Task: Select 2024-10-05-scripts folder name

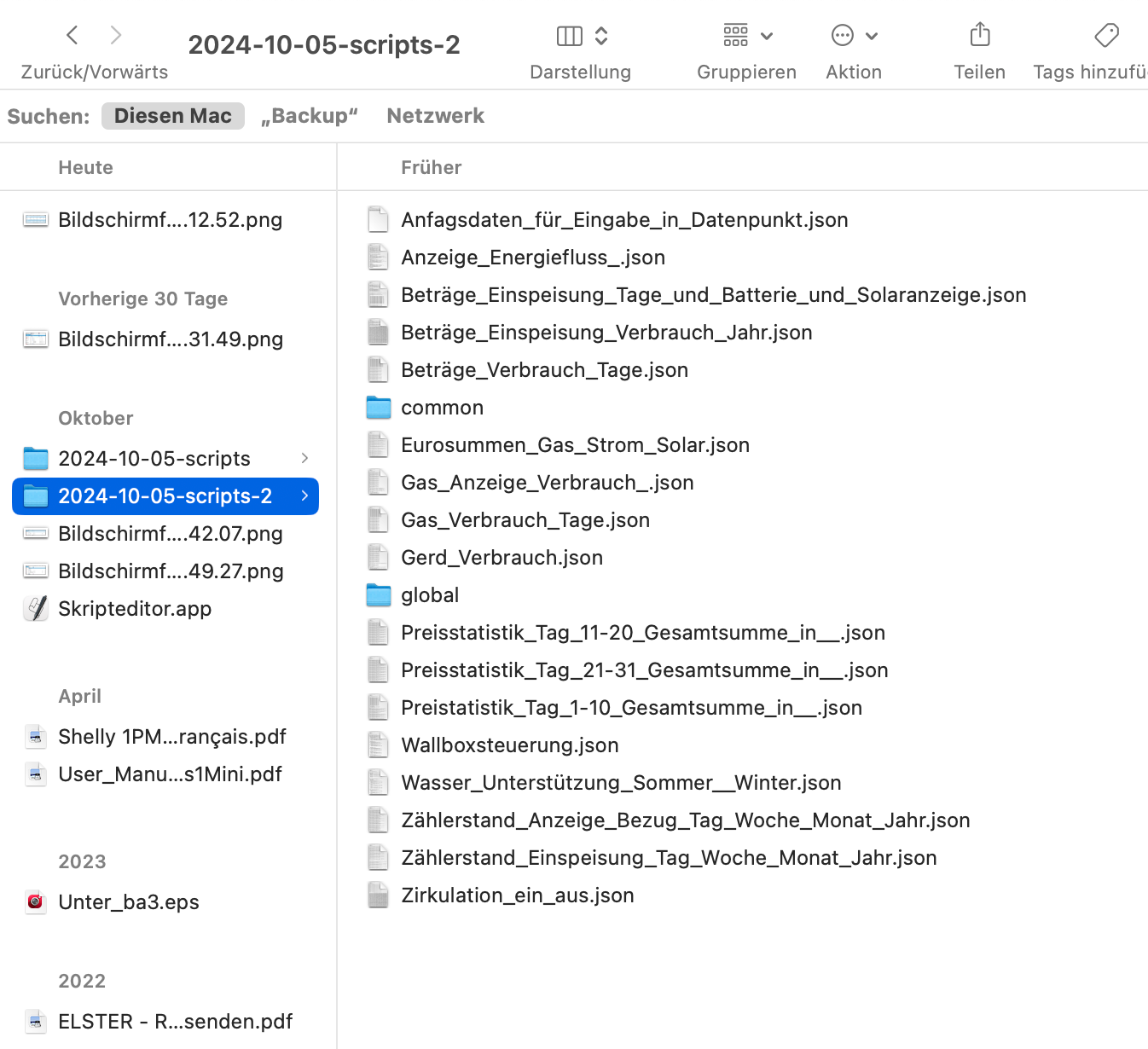Action: click(154, 459)
